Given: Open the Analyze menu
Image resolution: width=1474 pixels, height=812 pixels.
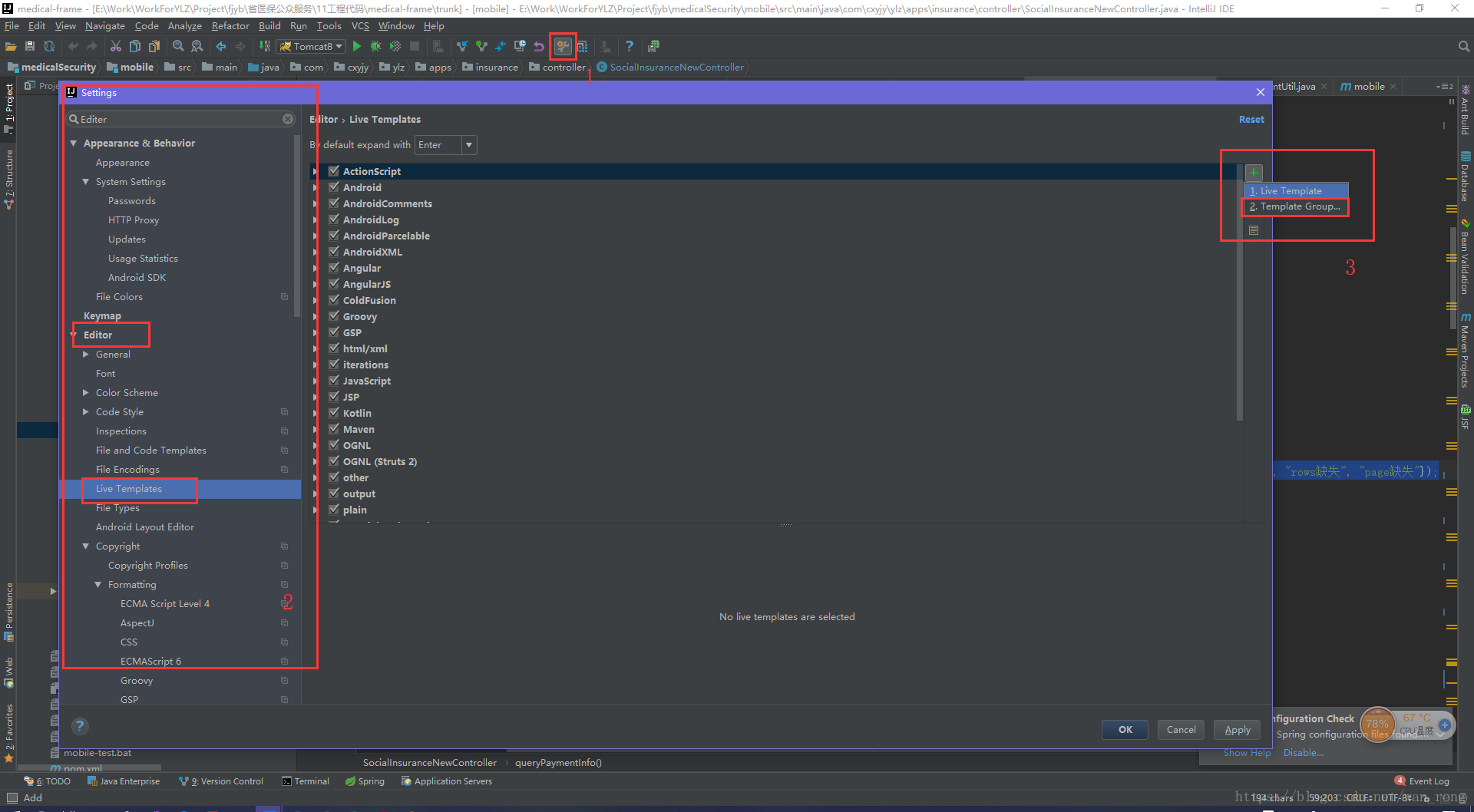Looking at the screenshot, I should 185,26.
